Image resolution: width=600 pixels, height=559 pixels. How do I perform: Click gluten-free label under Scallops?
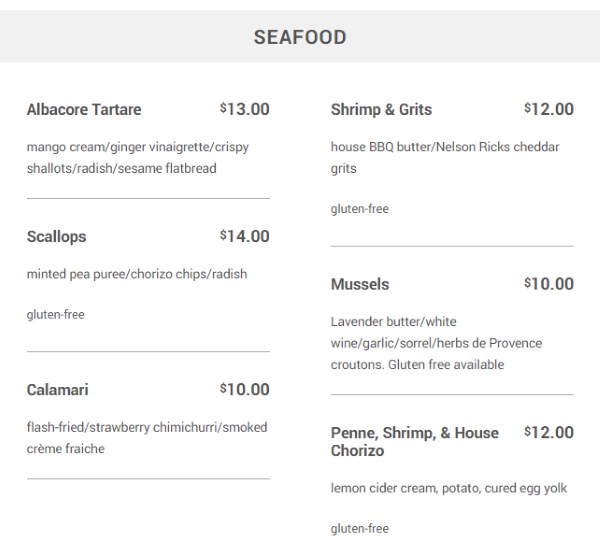(55, 315)
